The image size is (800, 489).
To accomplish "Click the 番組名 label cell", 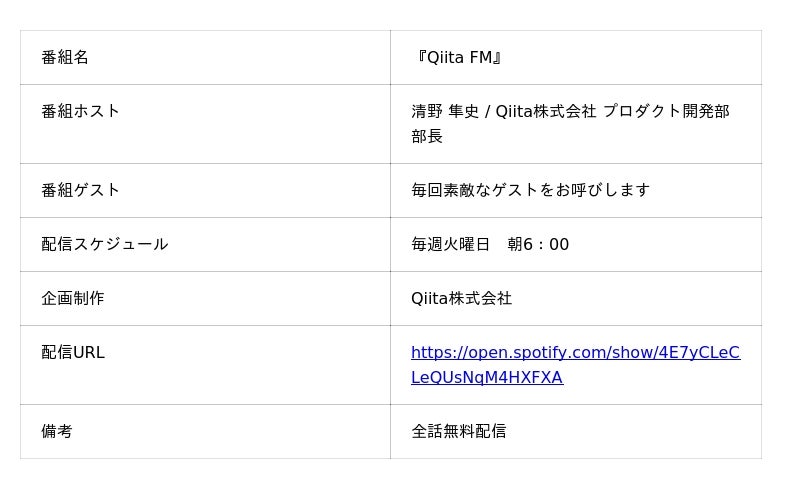I will tap(65, 58).
